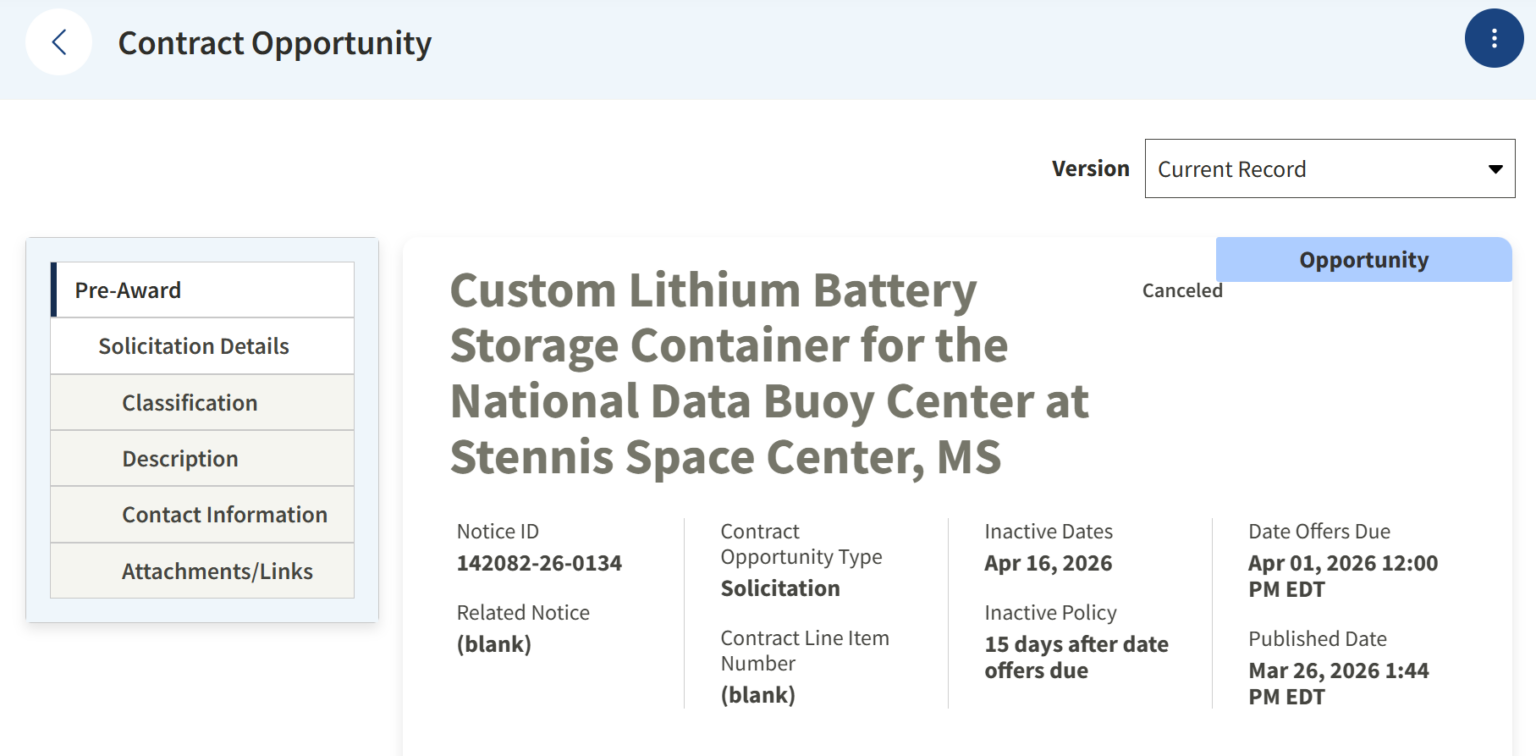
Task: Click the Inactive Policy text
Action: click(x=1050, y=612)
